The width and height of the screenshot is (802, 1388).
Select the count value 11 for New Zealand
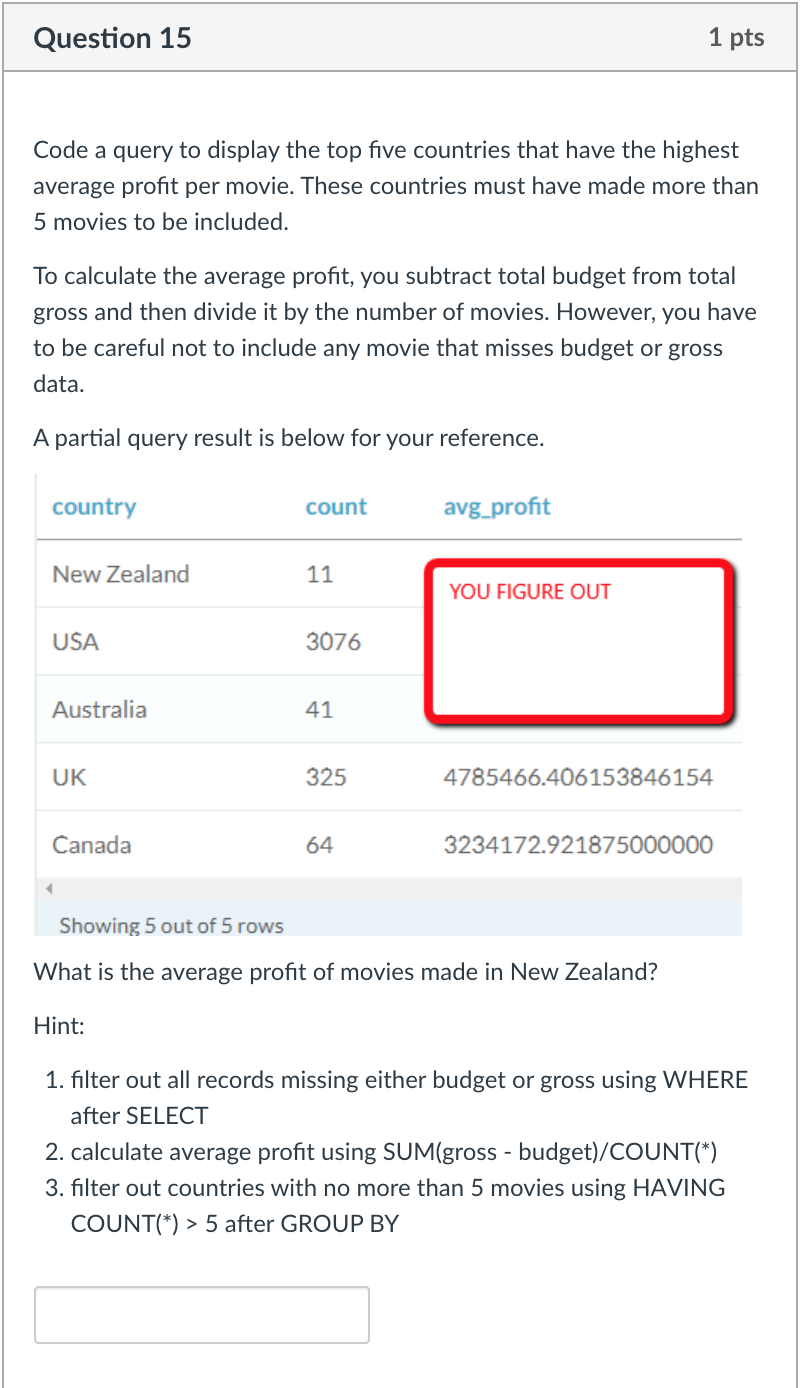tap(318, 574)
